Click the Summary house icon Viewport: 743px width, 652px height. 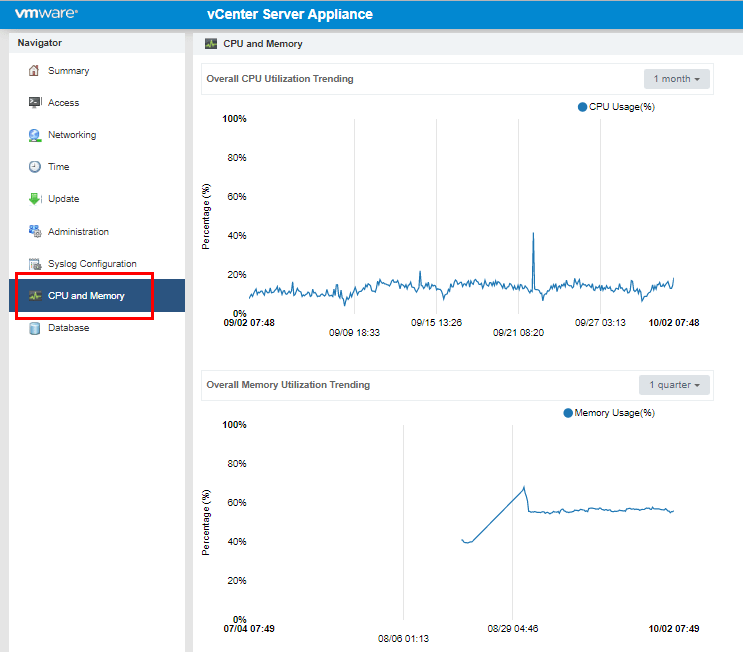click(34, 71)
